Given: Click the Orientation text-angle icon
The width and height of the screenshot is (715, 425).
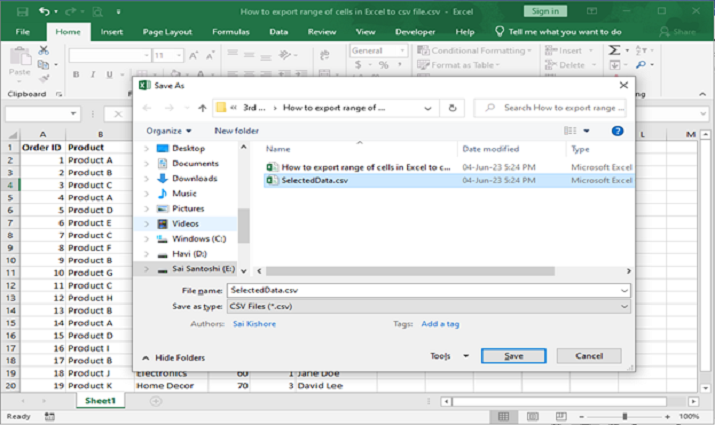Looking at the screenshot, I should [x=285, y=55].
